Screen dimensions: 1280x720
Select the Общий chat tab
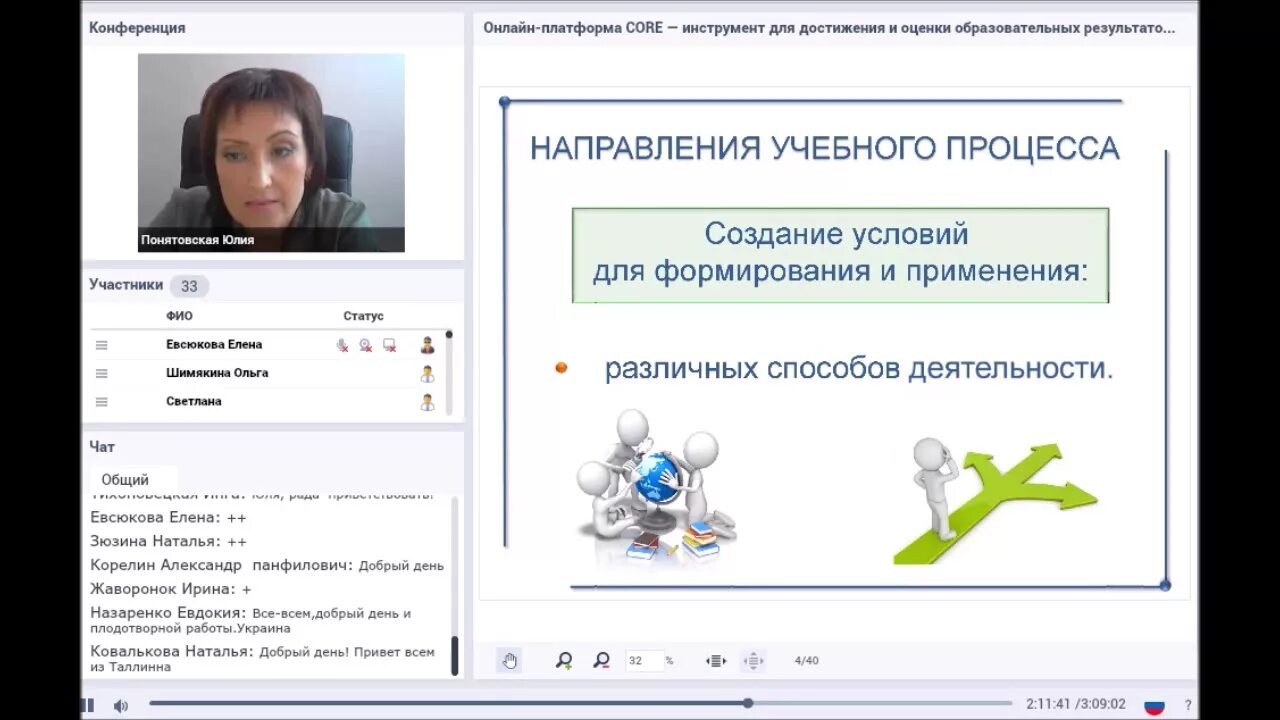125,479
